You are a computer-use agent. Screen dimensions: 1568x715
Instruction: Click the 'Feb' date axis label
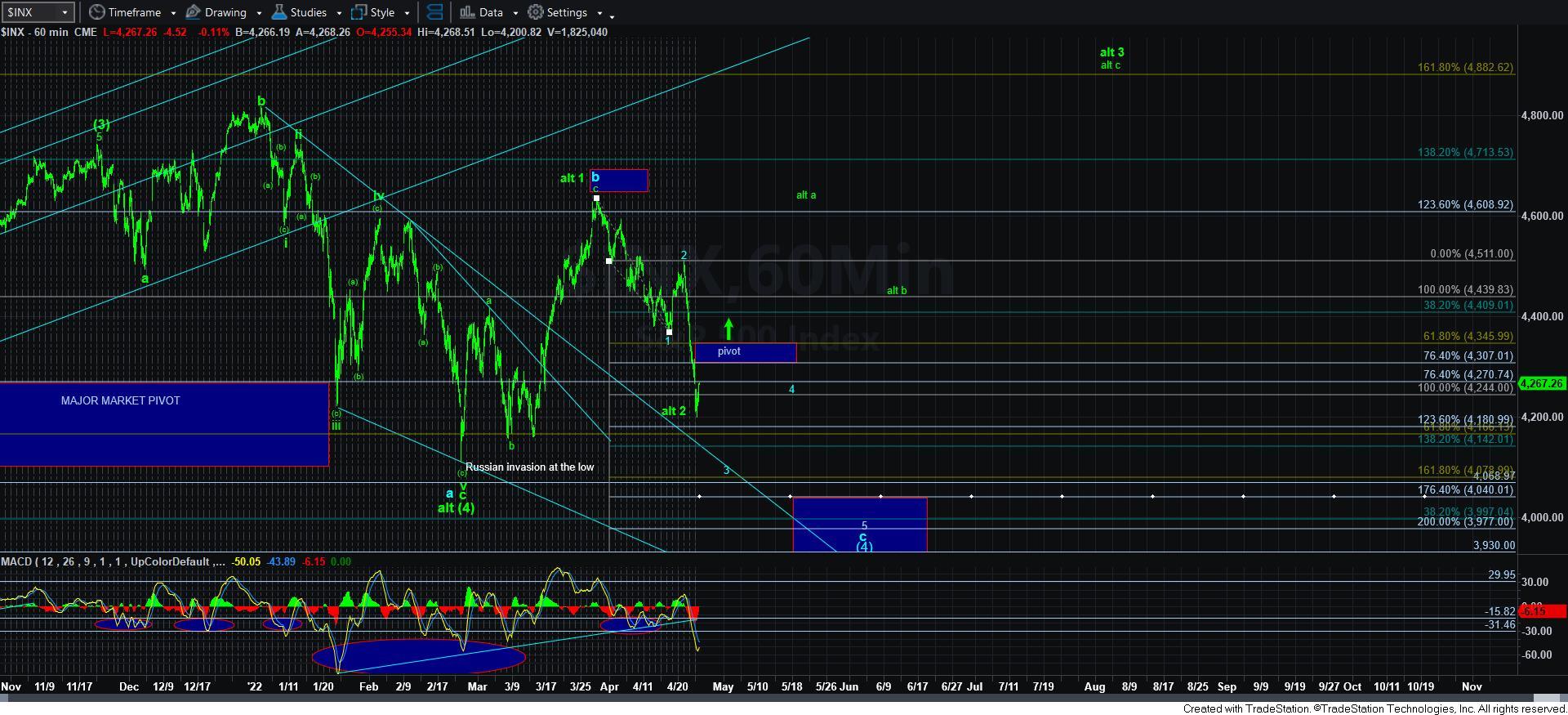coord(369,687)
